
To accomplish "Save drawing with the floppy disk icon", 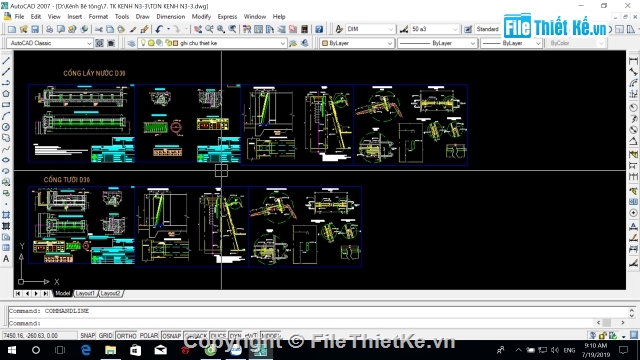I will click(x=35, y=29).
